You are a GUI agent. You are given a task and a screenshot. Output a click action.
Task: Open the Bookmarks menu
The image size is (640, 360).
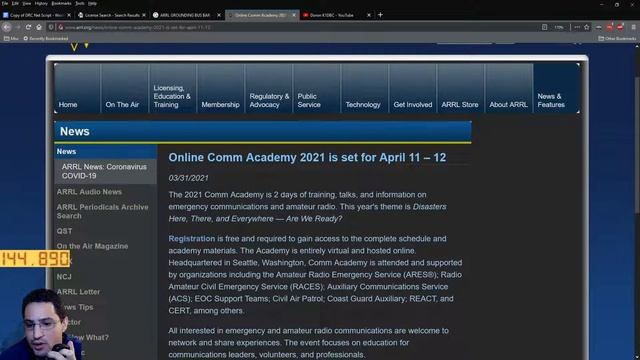[61, 3]
